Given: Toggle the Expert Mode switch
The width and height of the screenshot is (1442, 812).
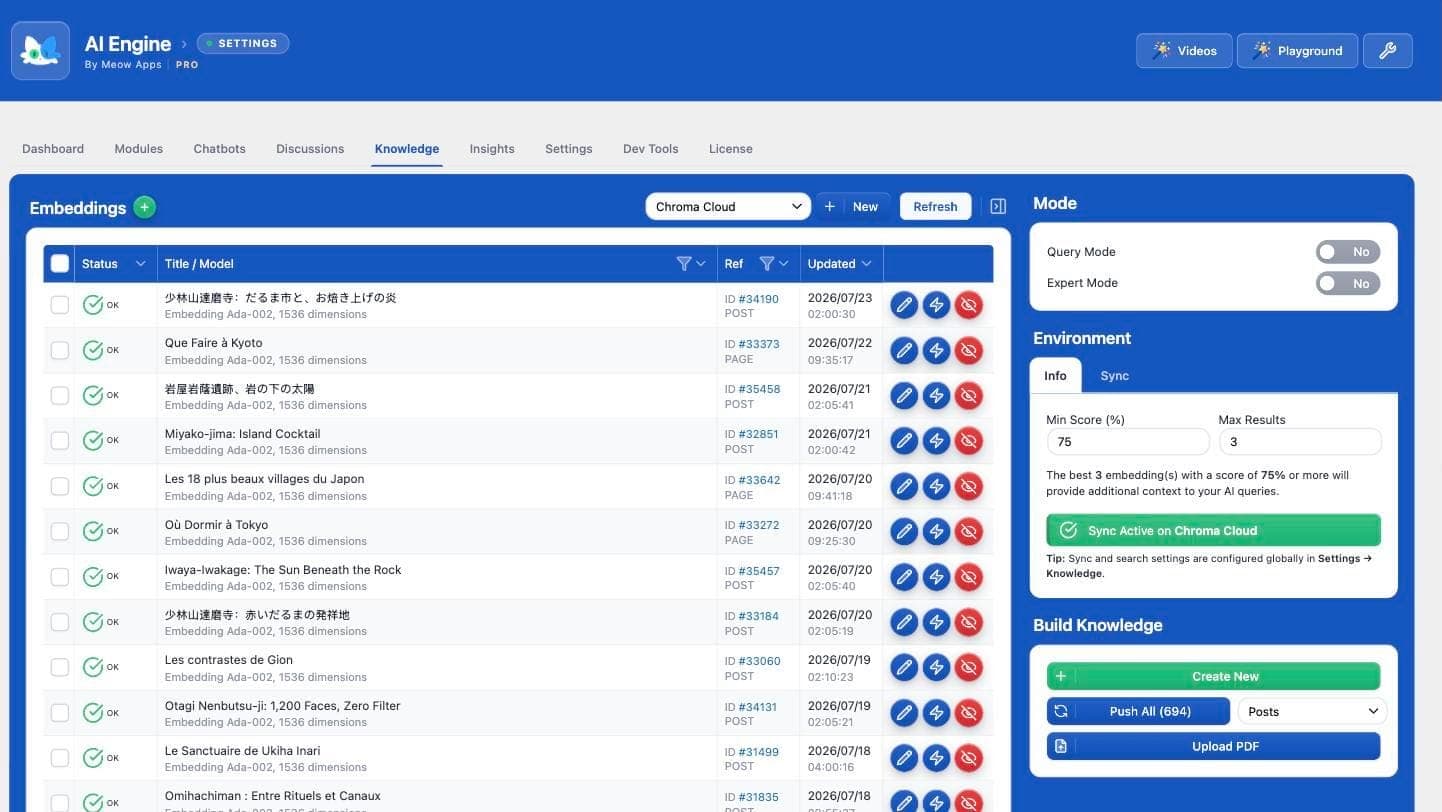Looking at the screenshot, I should point(1348,283).
